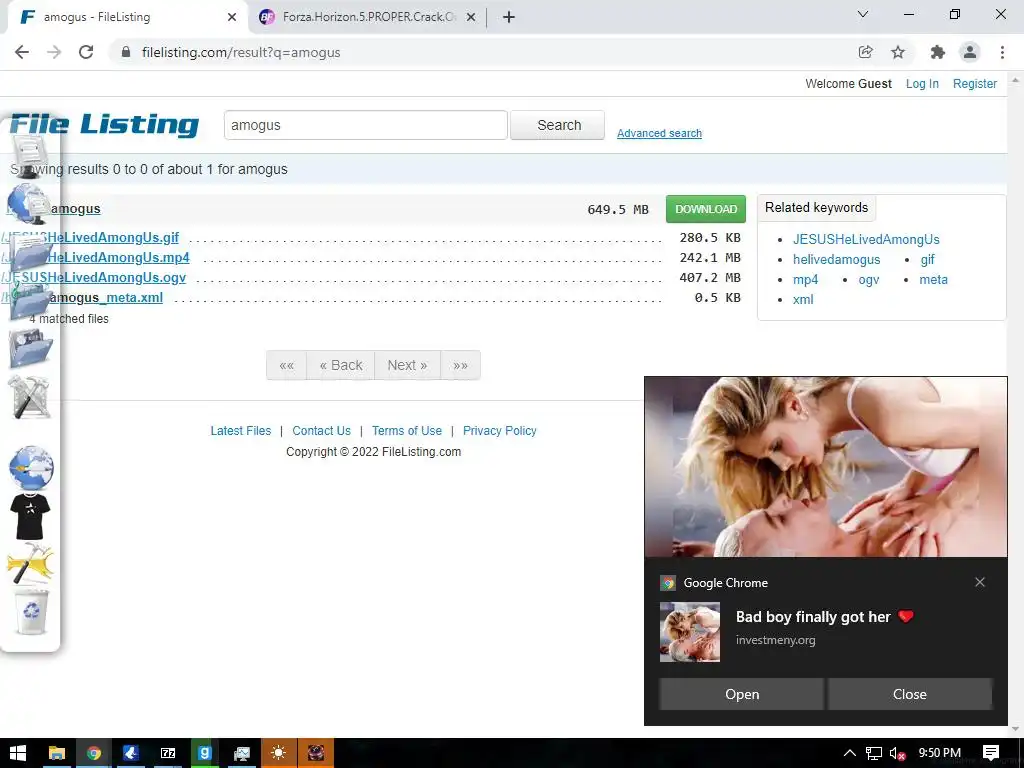Click the gif related keyword

927,259
